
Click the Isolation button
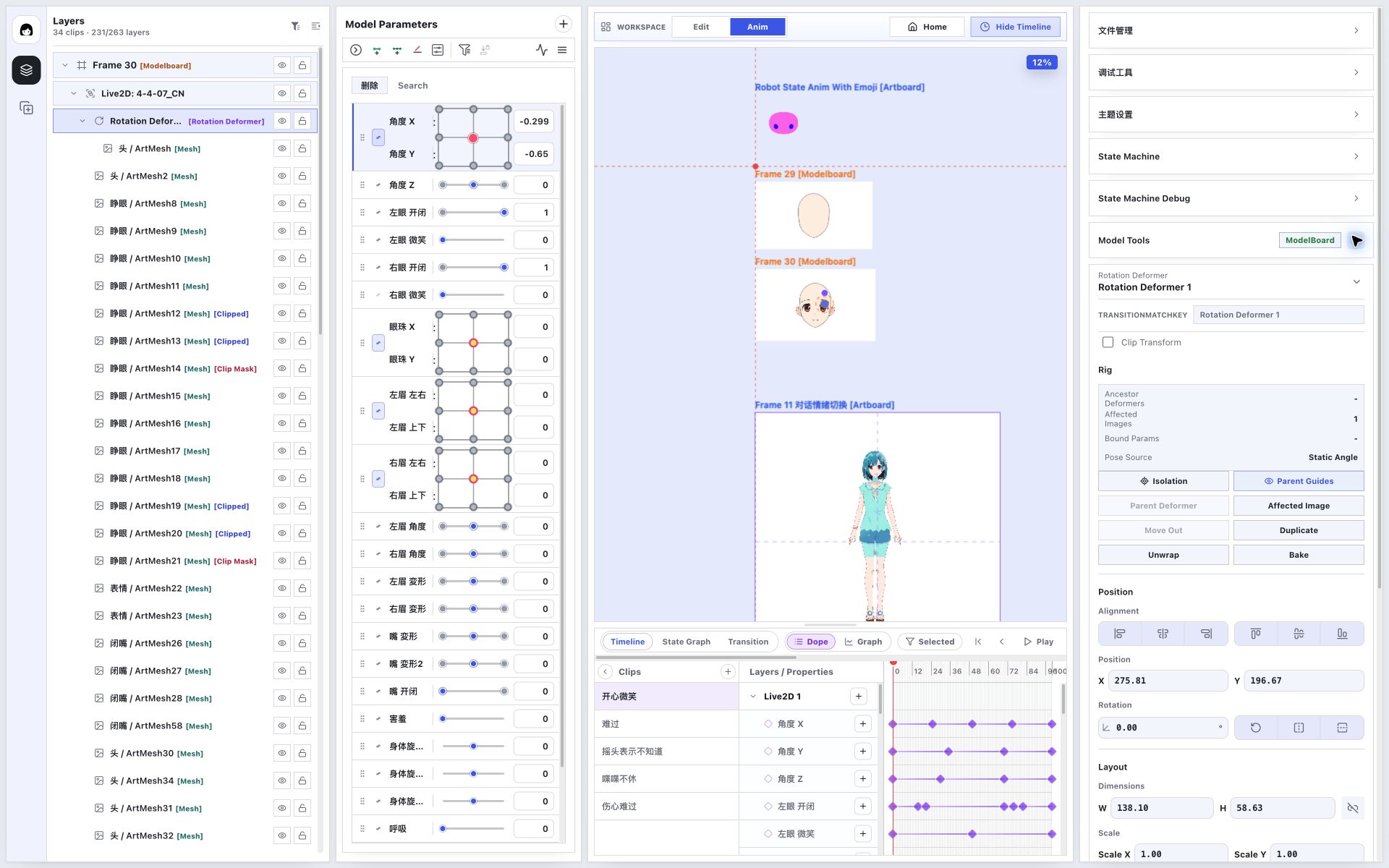[1163, 481]
